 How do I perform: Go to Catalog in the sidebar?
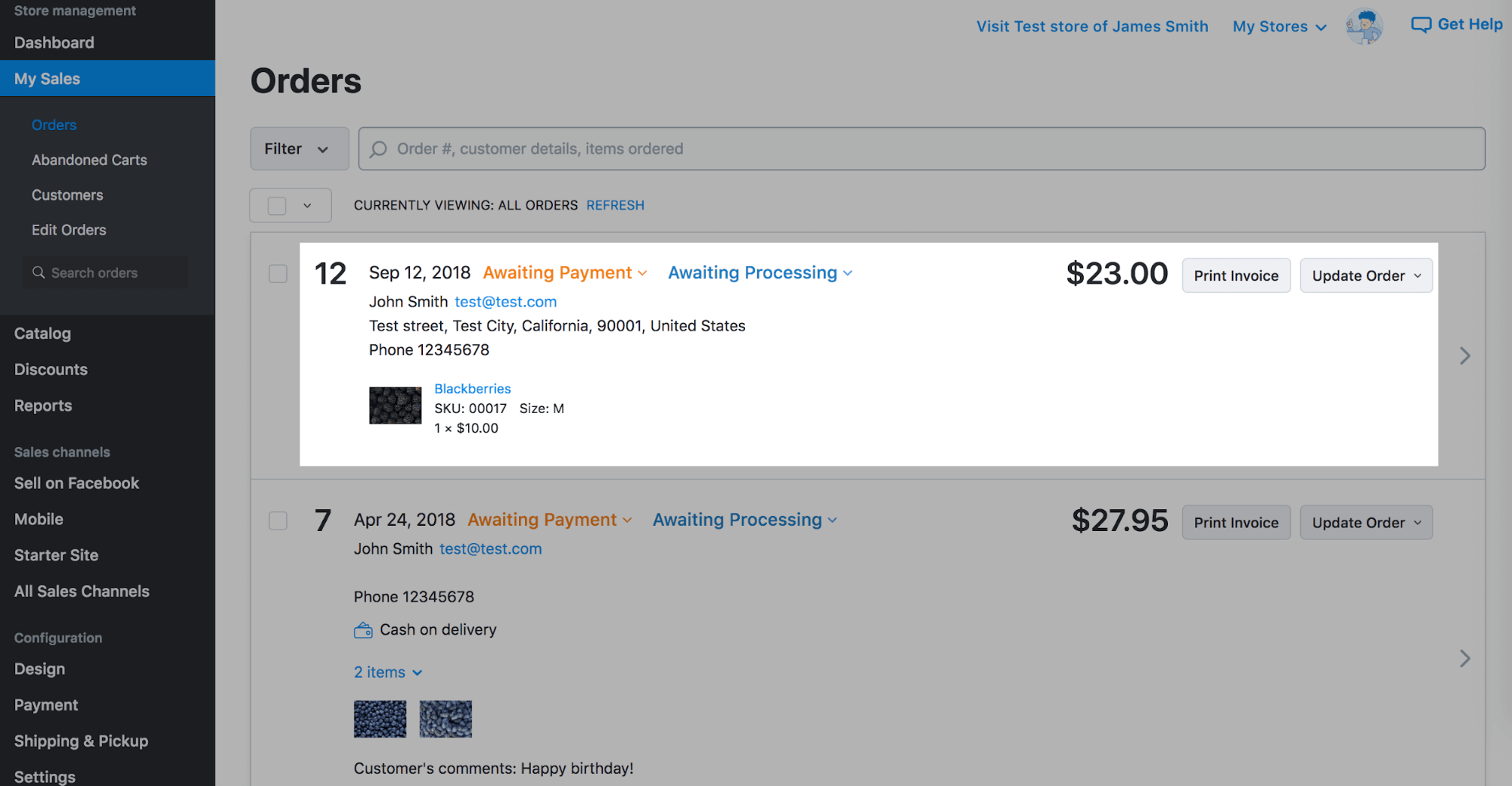click(42, 334)
